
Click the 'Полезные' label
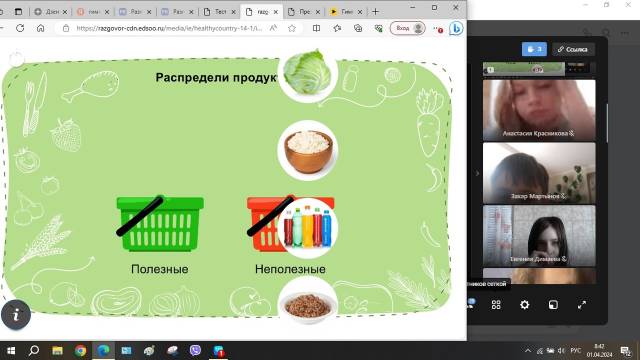coord(160,269)
